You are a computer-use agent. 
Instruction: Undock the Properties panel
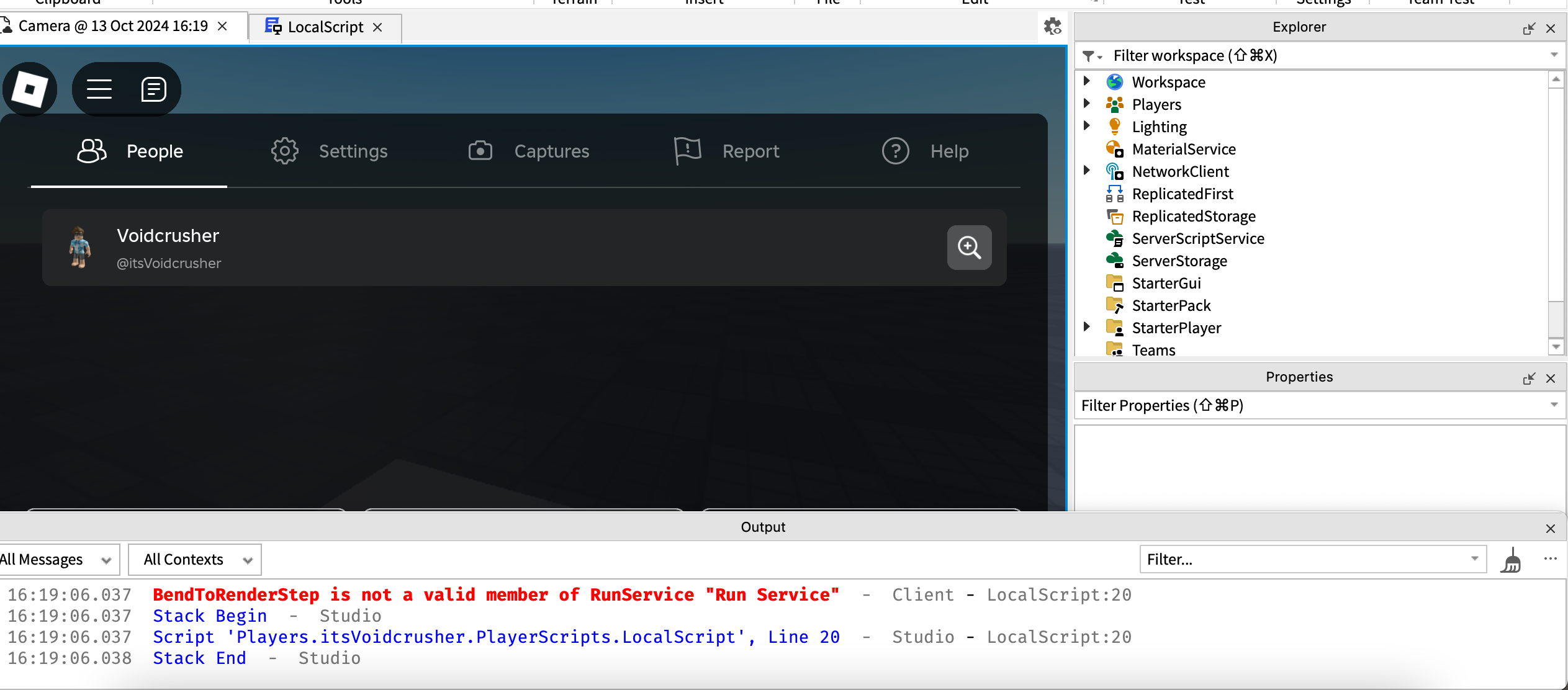[x=1529, y=379]
